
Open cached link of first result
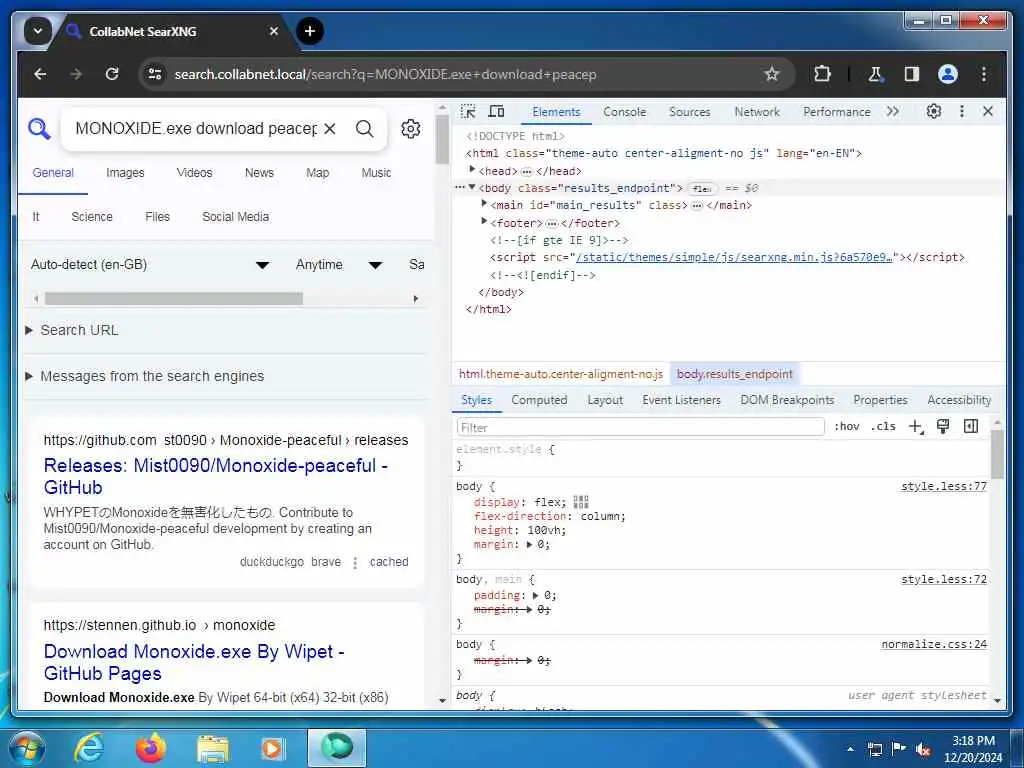[389, 562]
